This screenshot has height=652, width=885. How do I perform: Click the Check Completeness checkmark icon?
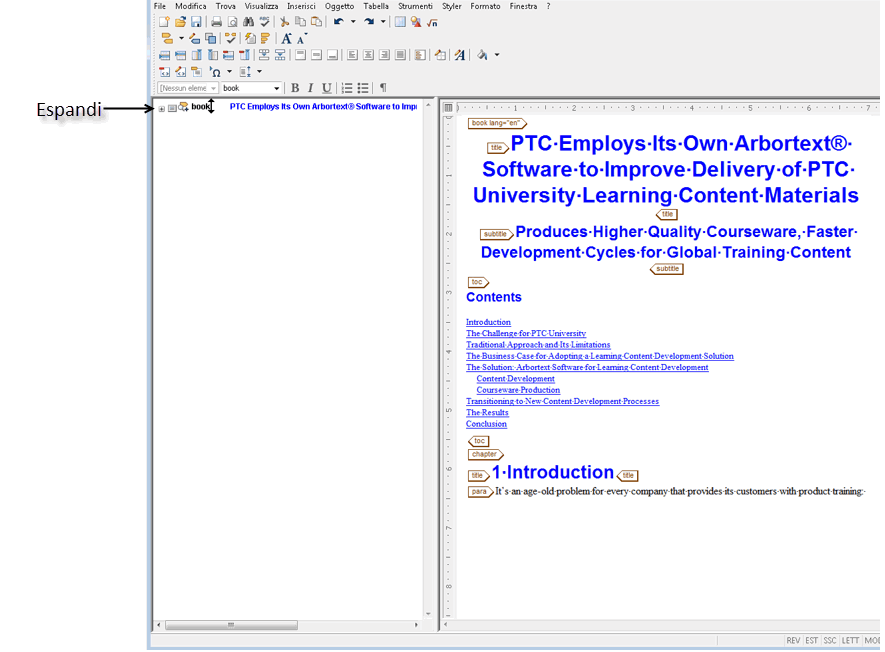(x=230, y=38)
